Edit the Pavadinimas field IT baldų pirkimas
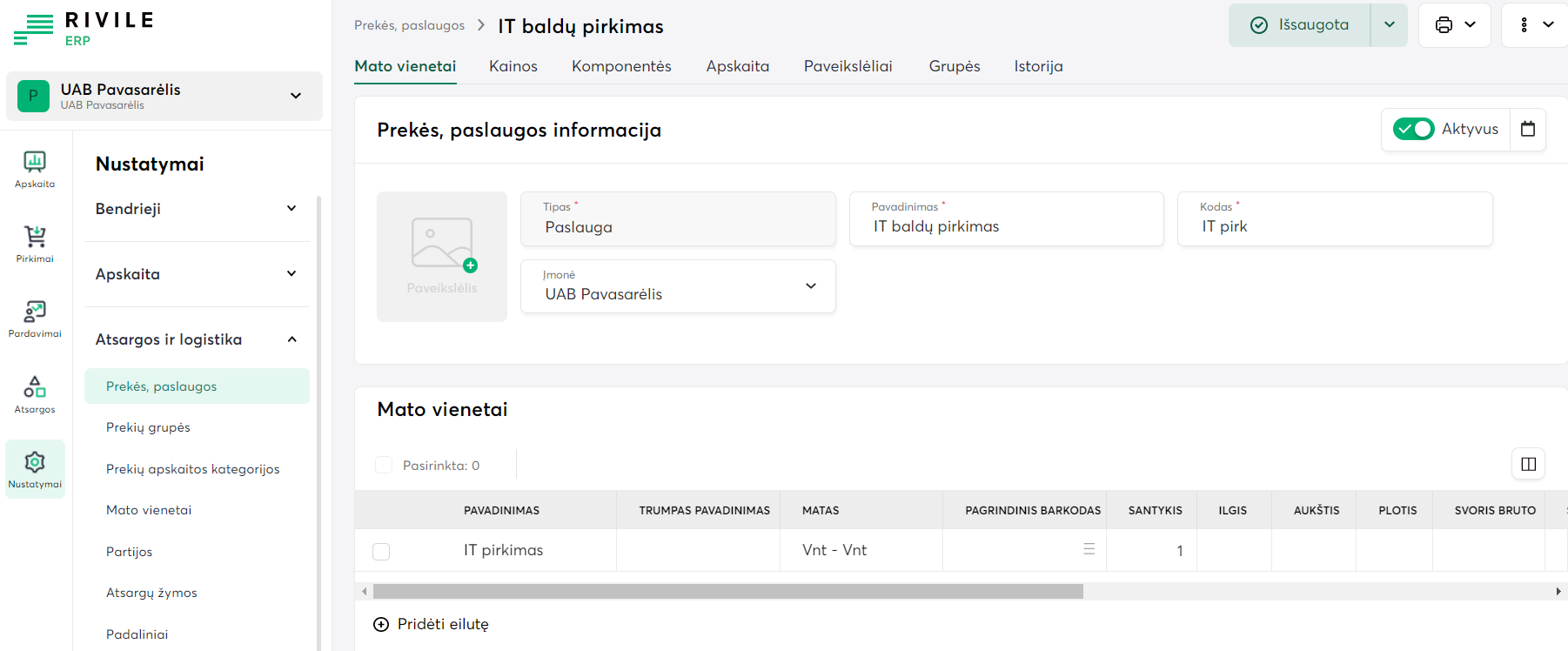Viewport: 1568px width, 651px height. point(1006,218)
